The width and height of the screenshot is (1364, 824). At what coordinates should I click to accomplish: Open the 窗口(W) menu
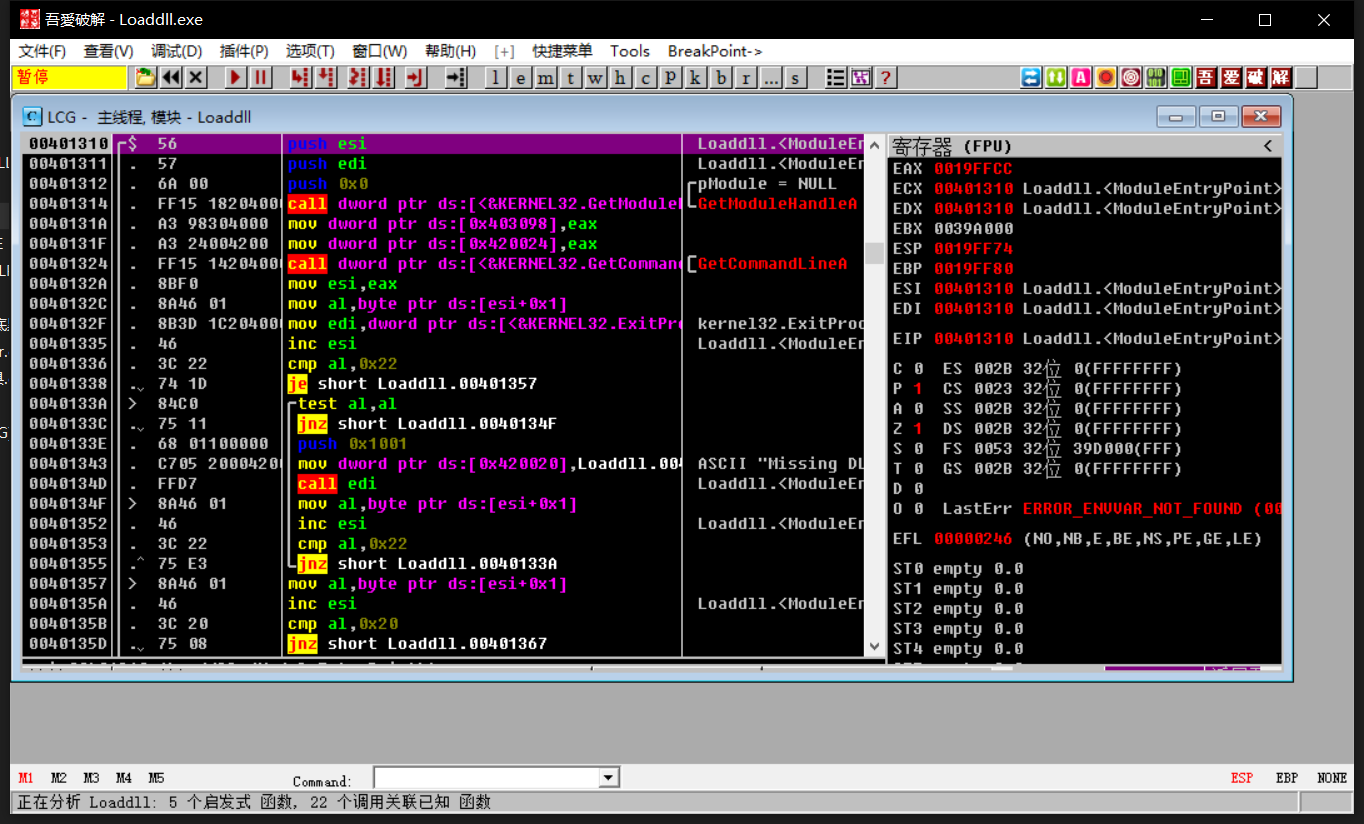[x=380, y=51]
